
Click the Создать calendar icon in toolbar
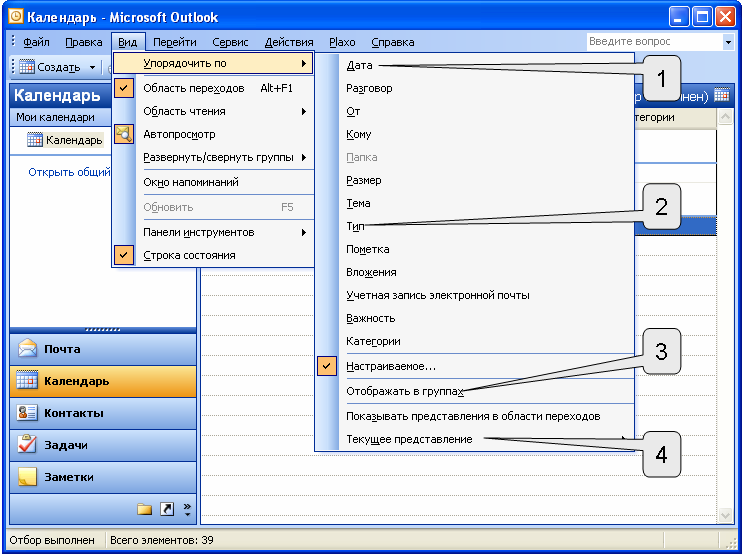point(27,67)
